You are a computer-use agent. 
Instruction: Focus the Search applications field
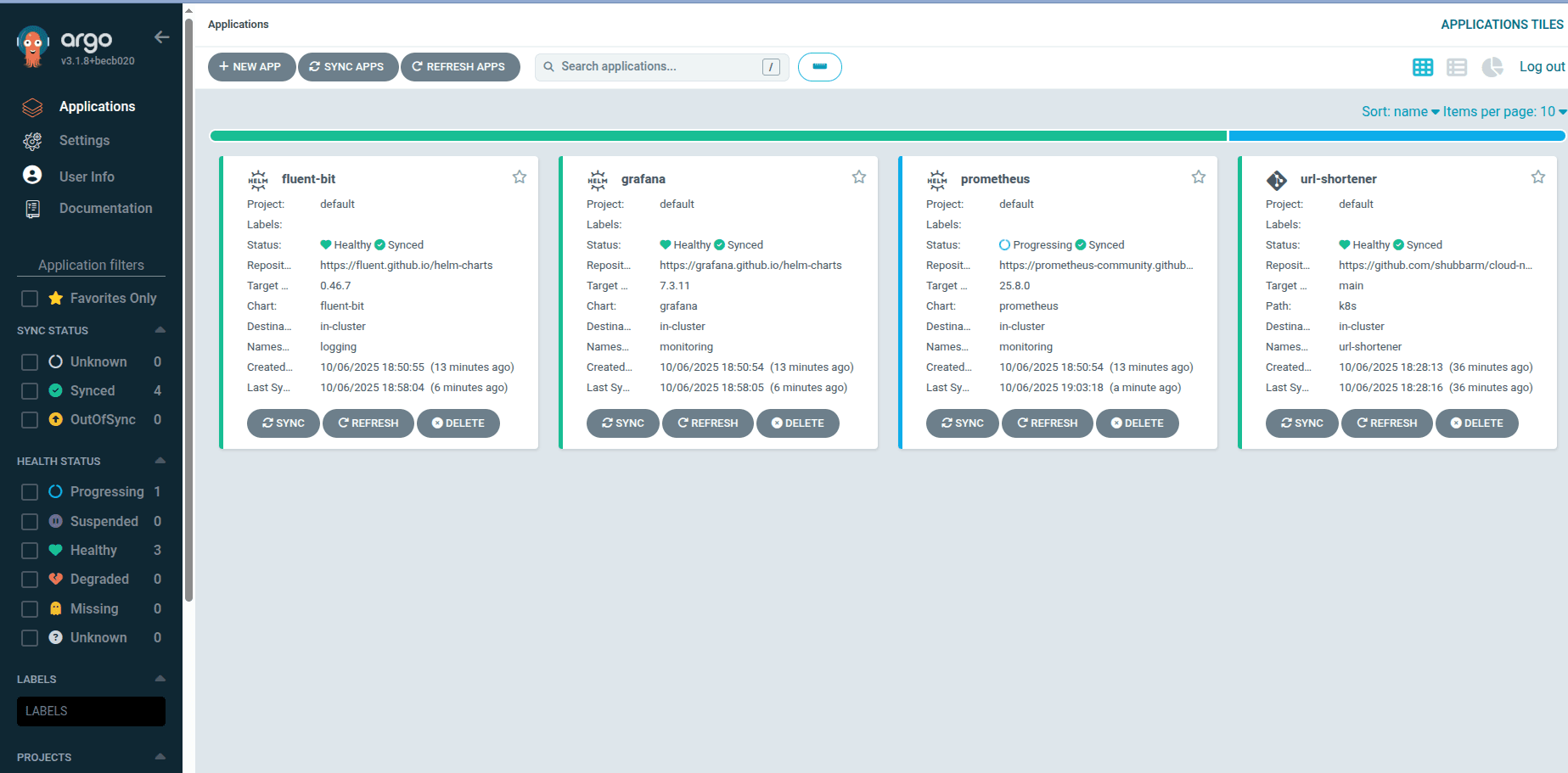(x=661, y=67)
